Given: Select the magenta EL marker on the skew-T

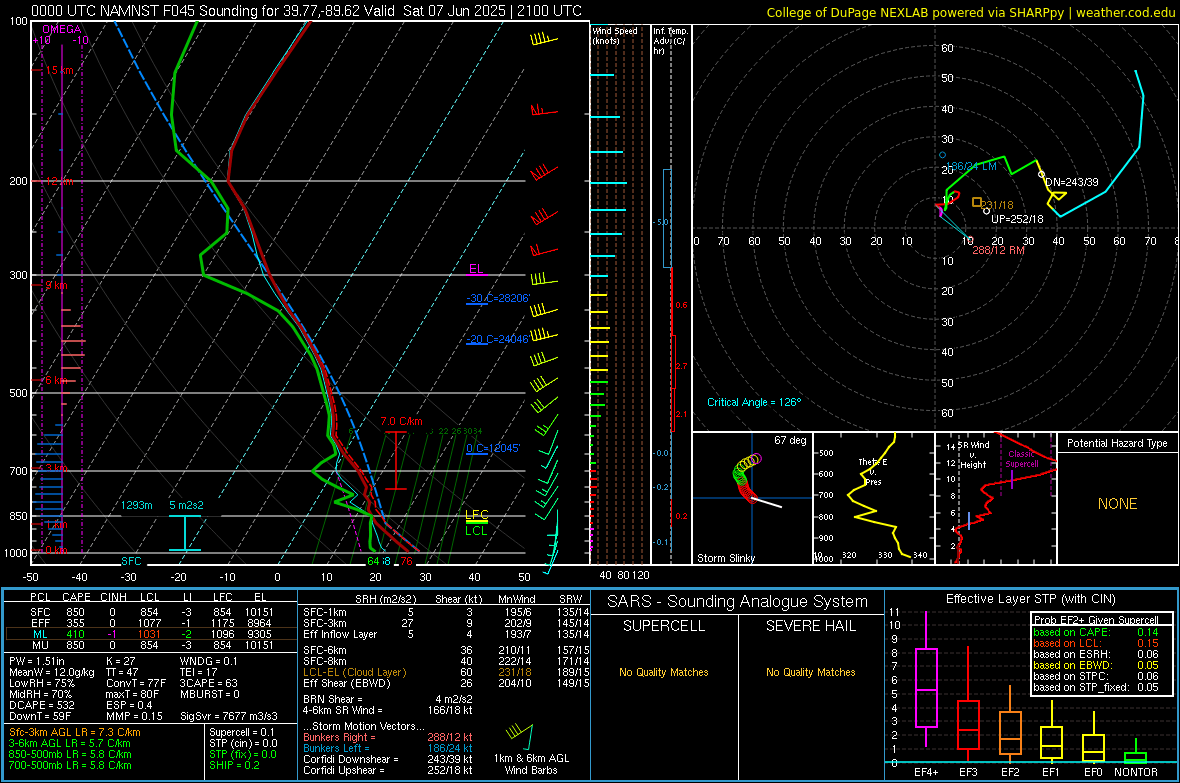Looking at the screenshot, I should point(476,270).
